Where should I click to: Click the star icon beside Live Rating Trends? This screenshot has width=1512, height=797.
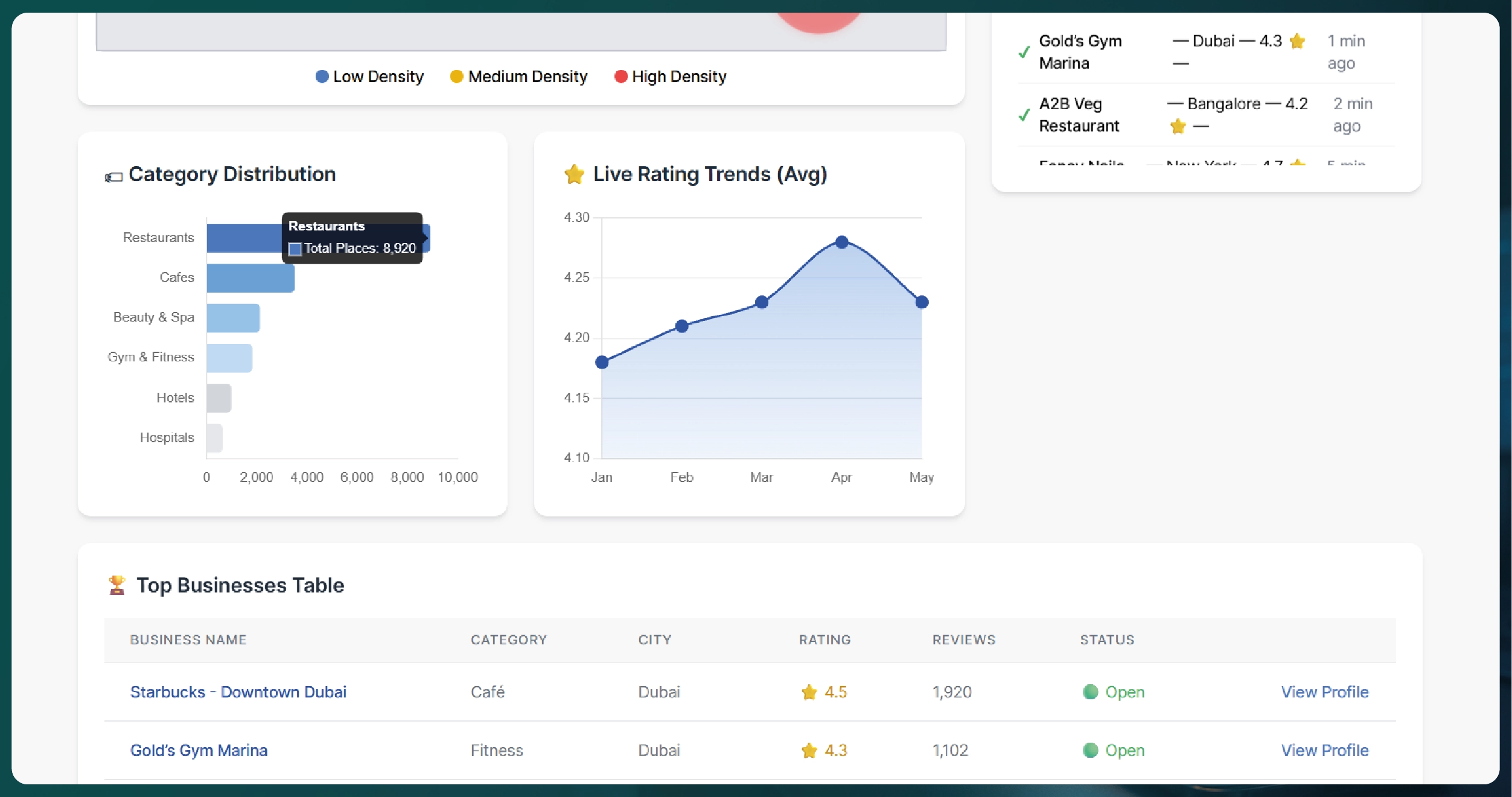[x=574, y=174]
